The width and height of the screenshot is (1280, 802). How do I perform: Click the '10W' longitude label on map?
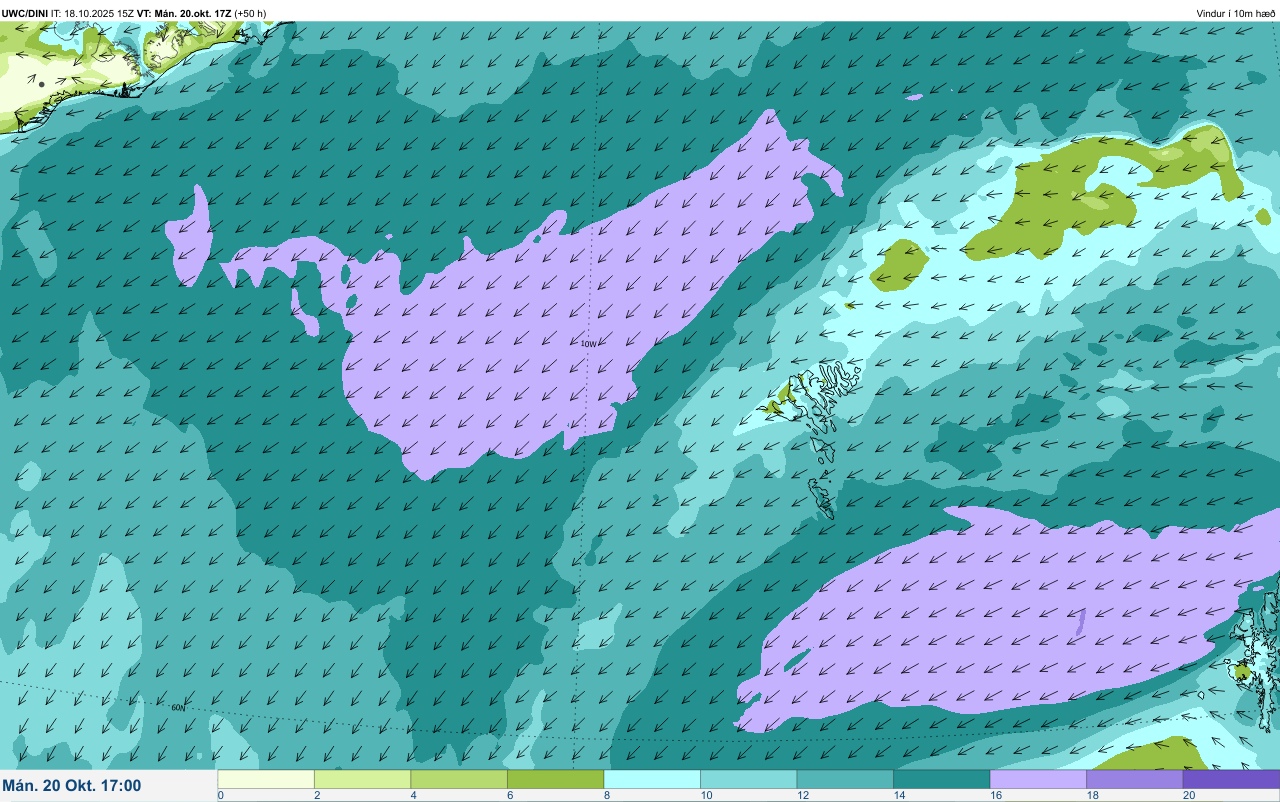[x=589, y=343]
